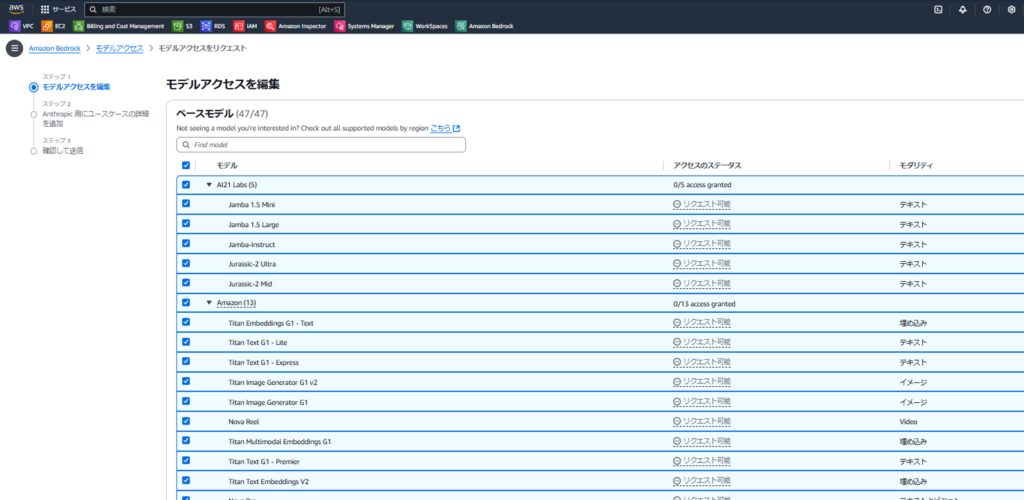
Task: Open the Amazon Bedrock breadcrumb link
Action: [x=55, y=48]
